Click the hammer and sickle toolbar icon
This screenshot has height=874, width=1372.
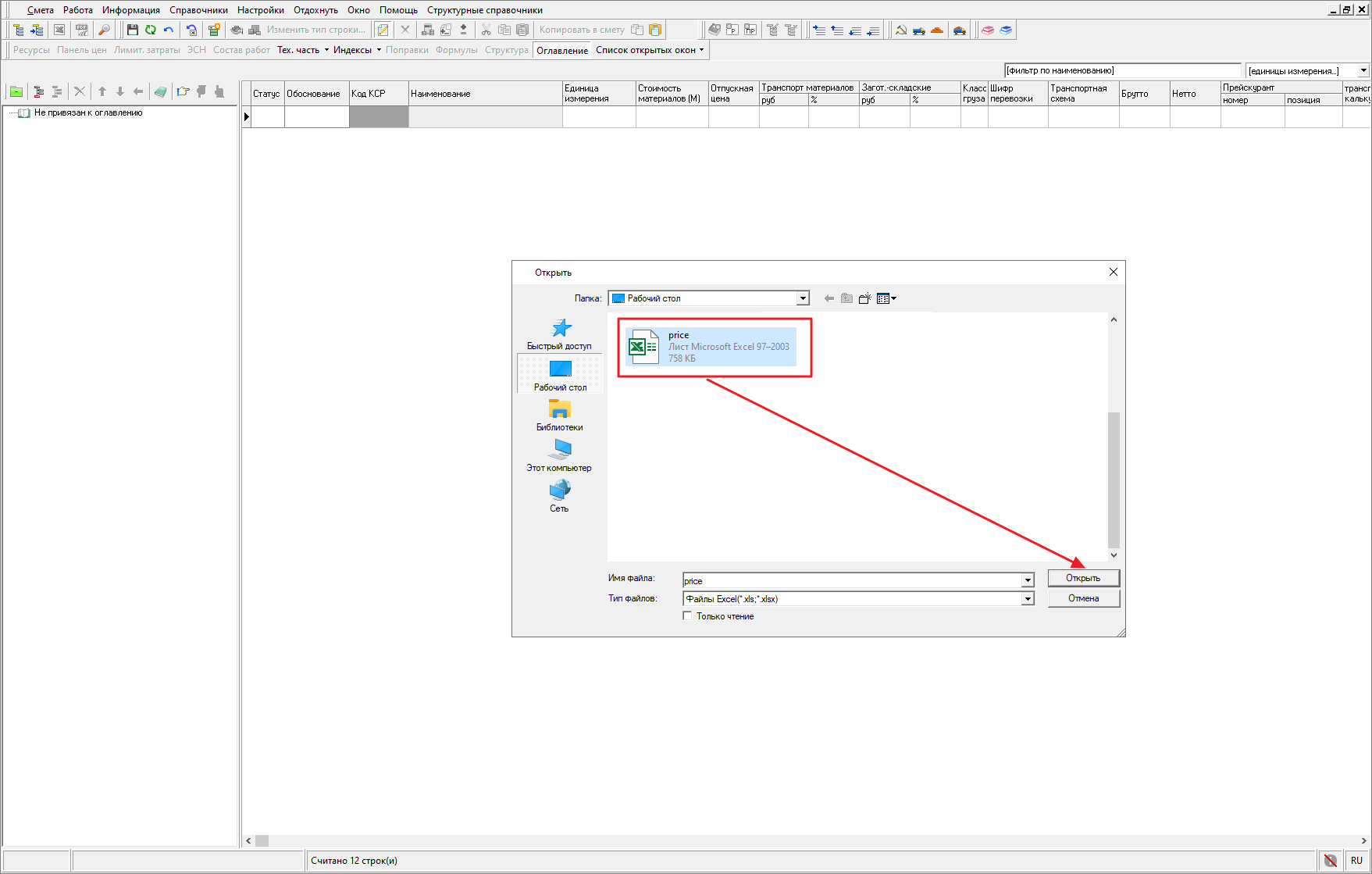tap(900, 30)
